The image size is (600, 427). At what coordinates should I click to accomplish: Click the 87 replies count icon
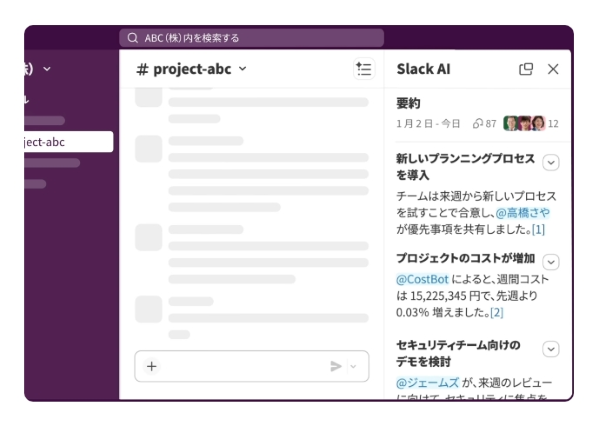click(x=484, y=124)
